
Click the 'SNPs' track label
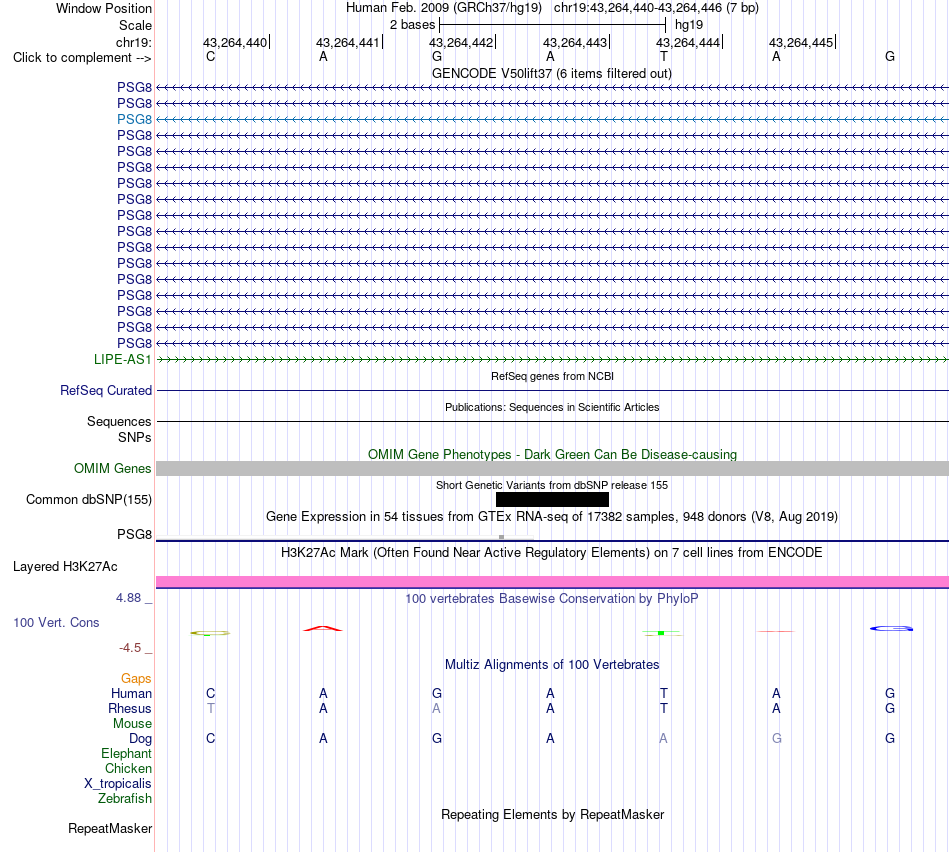coord(135,438)
